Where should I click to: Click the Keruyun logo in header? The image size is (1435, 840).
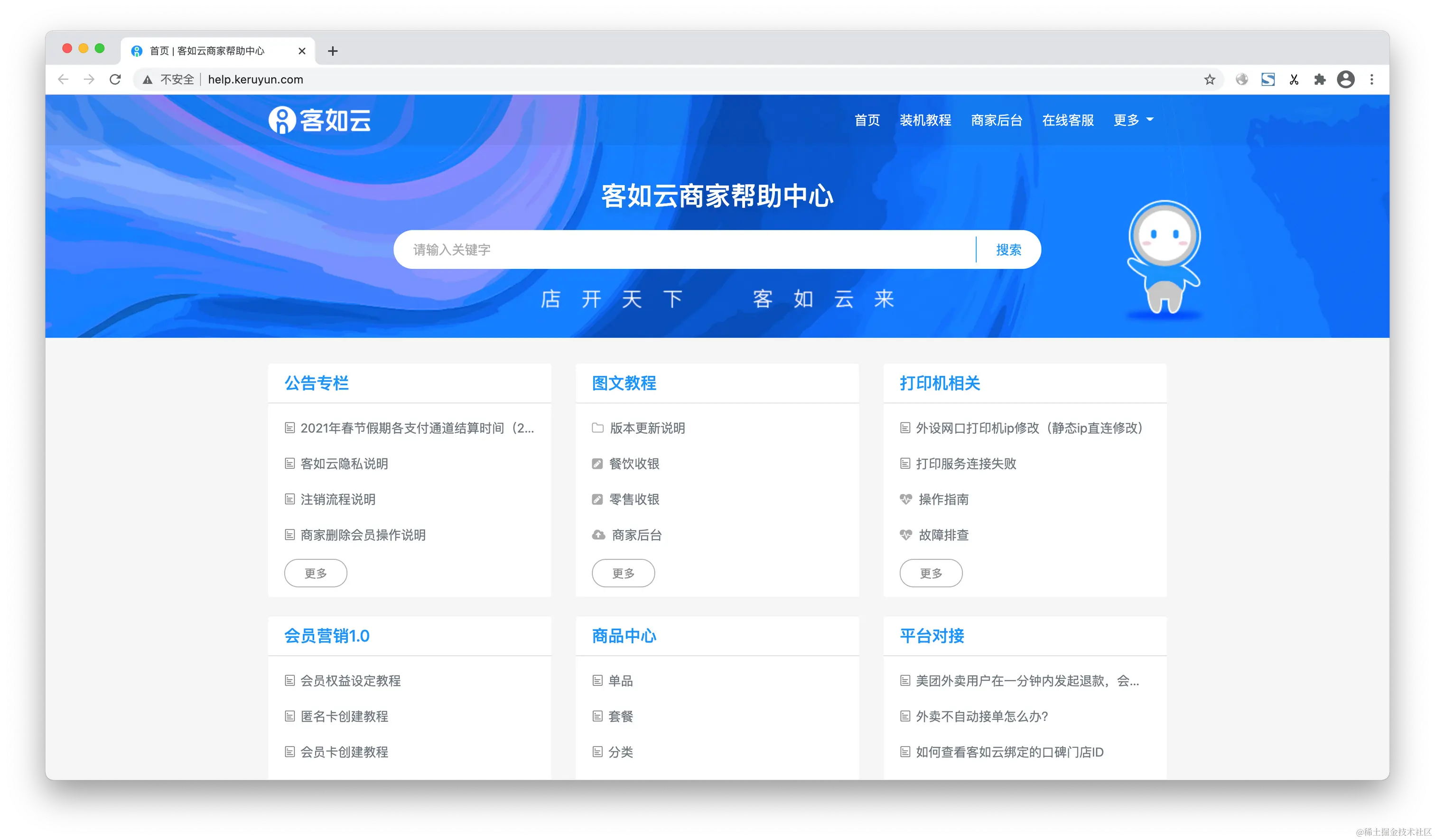319,120
